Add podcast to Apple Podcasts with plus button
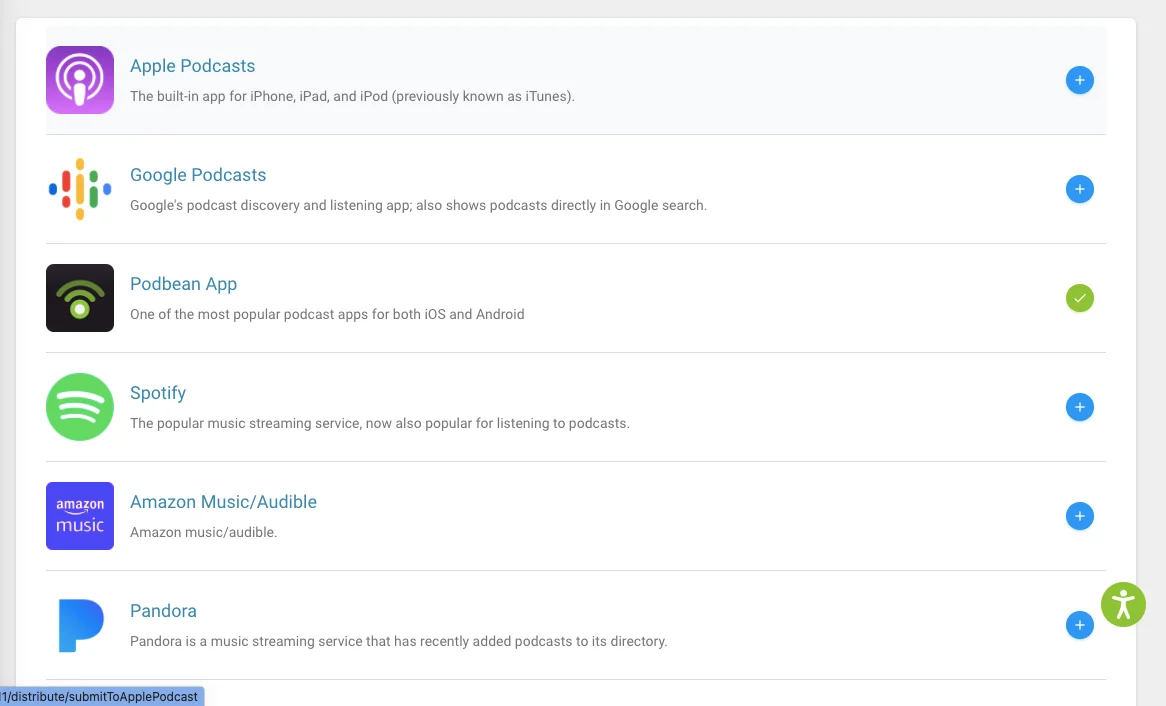This screenshot has height=706, width=1166. click(x=1079, y=80)
